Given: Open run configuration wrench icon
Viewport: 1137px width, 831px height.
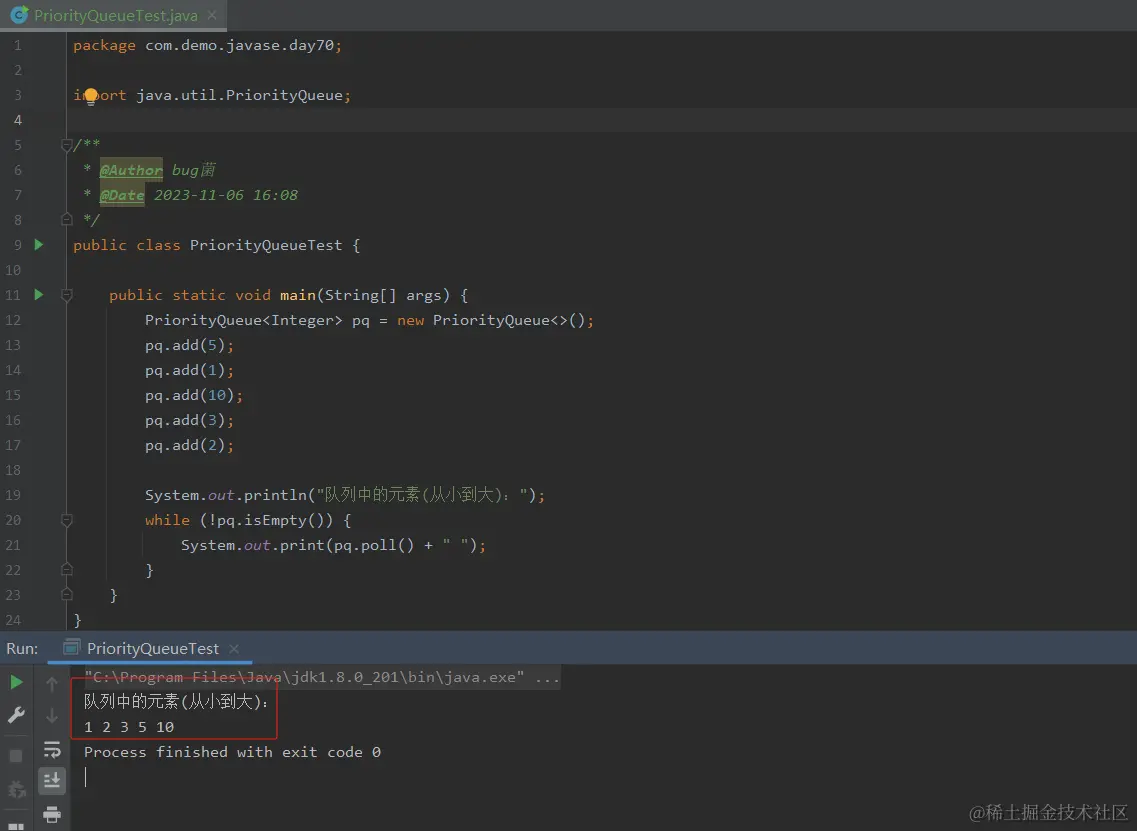Looking at the screenshot, I should tap(16, 716).
